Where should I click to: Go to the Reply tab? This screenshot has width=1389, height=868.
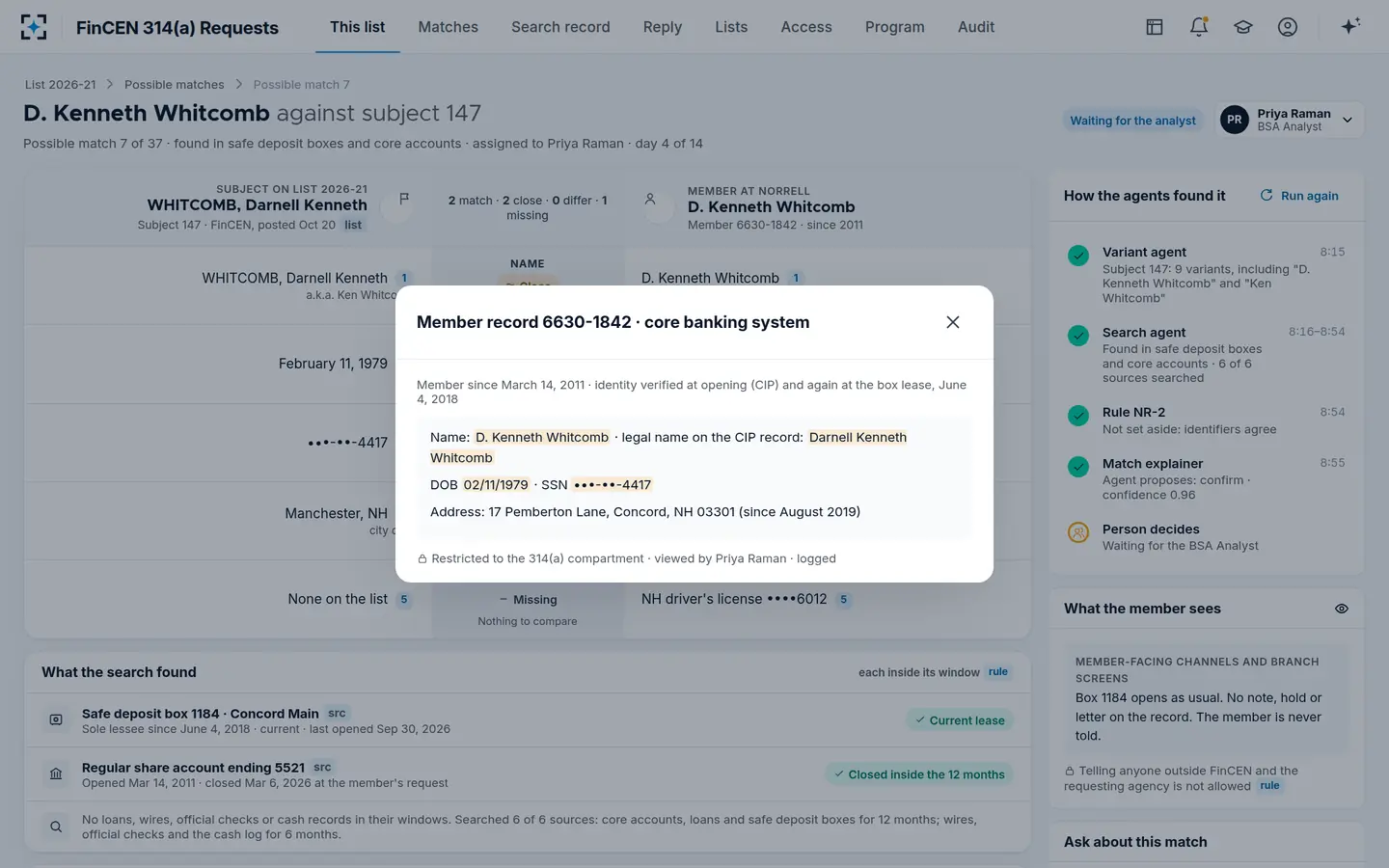tap(662, 27)
